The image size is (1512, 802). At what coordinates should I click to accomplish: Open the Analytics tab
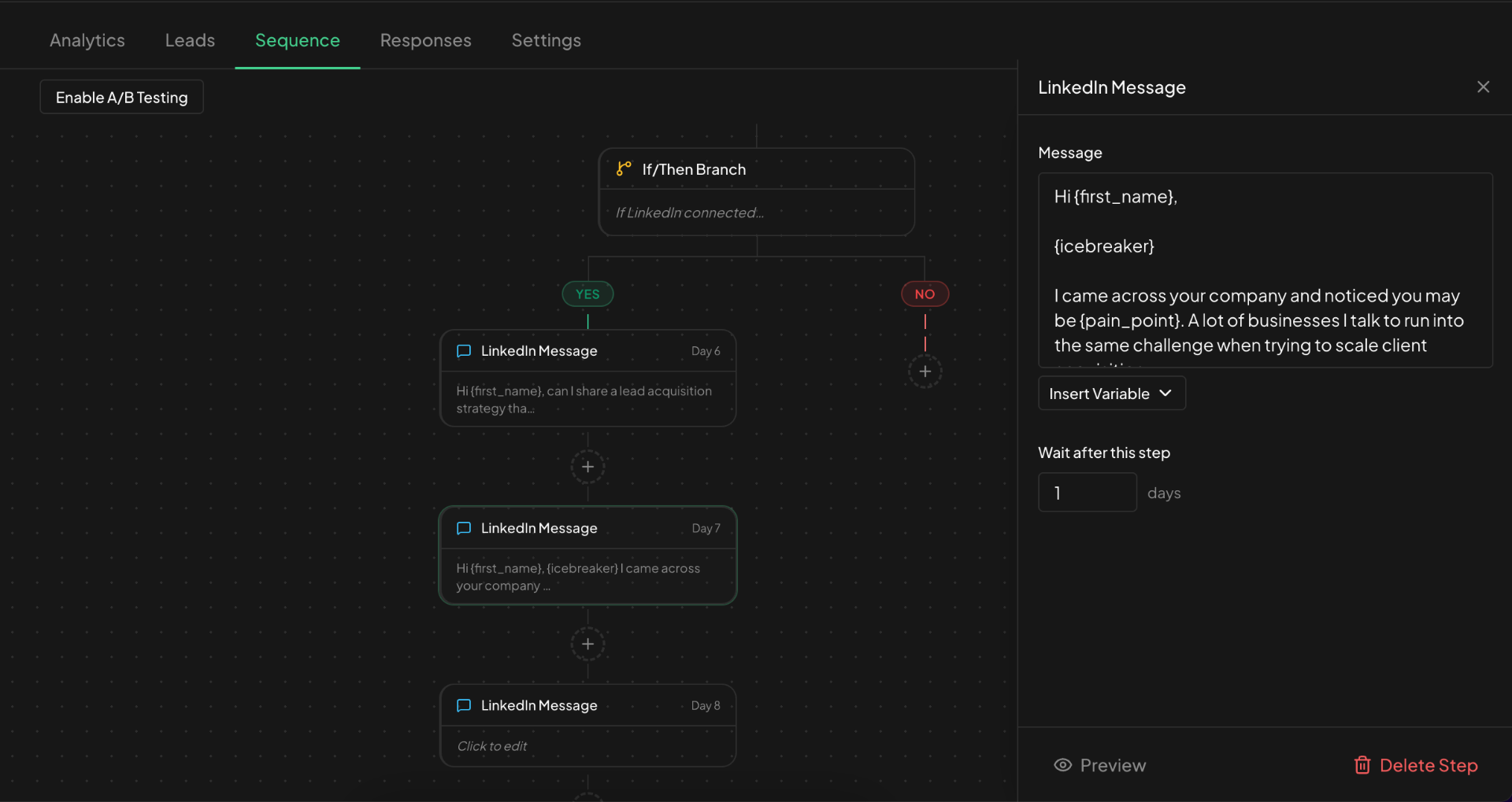87,40
